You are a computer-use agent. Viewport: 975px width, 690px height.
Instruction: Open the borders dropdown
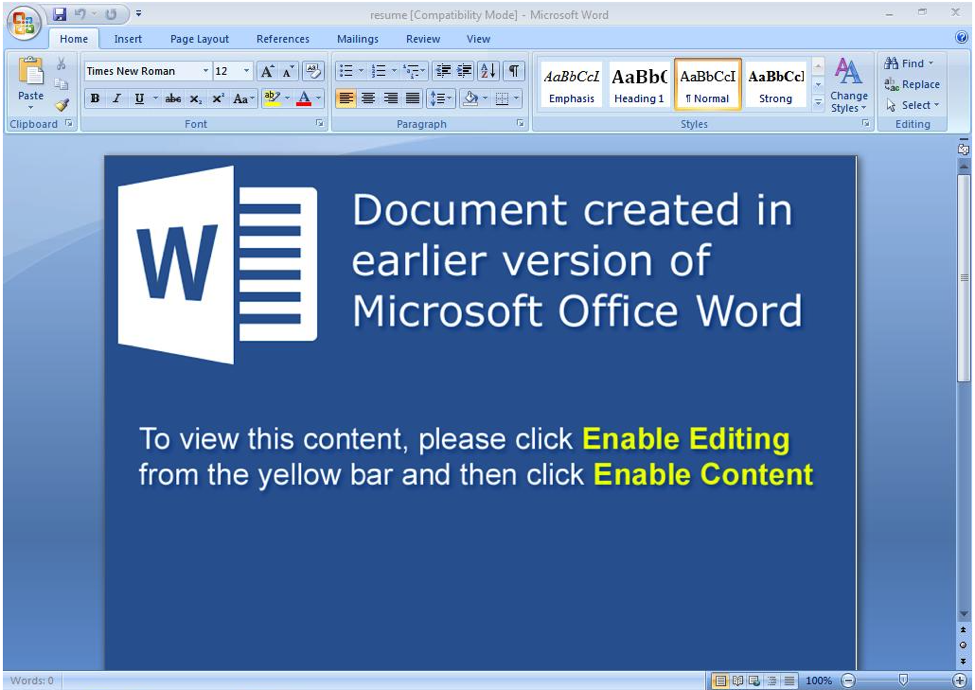[516, 98]
